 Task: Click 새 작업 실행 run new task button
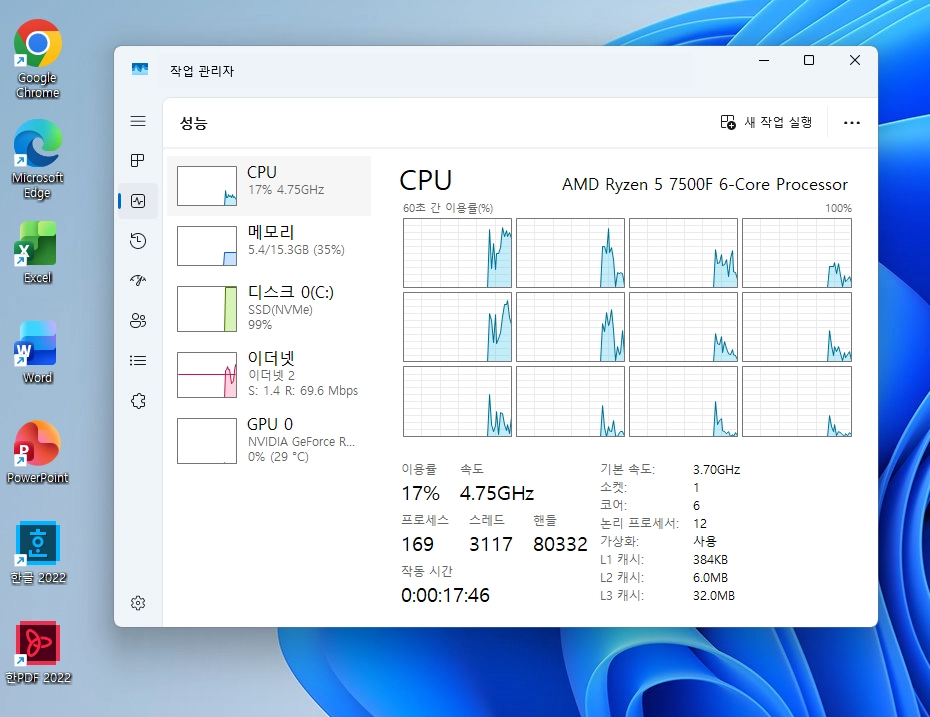click(x=766, y=122)
